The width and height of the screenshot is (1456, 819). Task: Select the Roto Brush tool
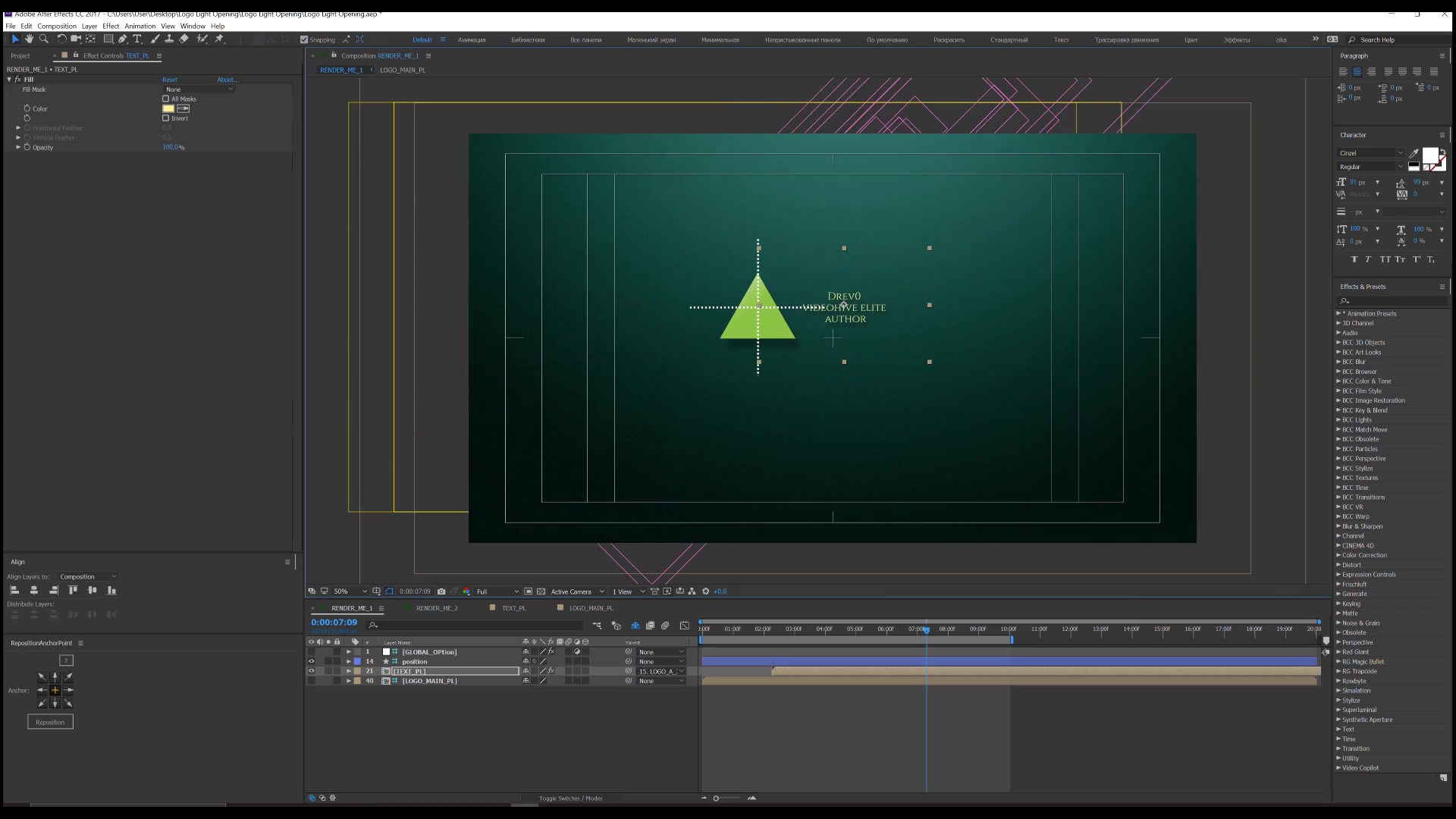point(202,39)
